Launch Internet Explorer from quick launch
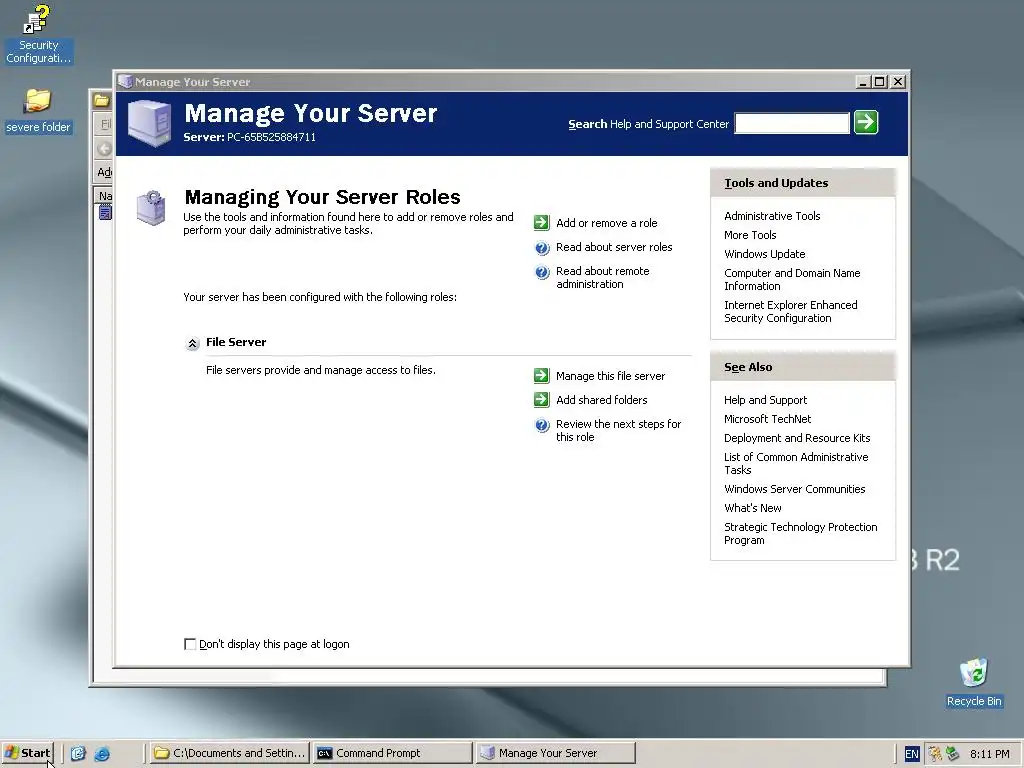1024x768 pixels. click(102, 754)
